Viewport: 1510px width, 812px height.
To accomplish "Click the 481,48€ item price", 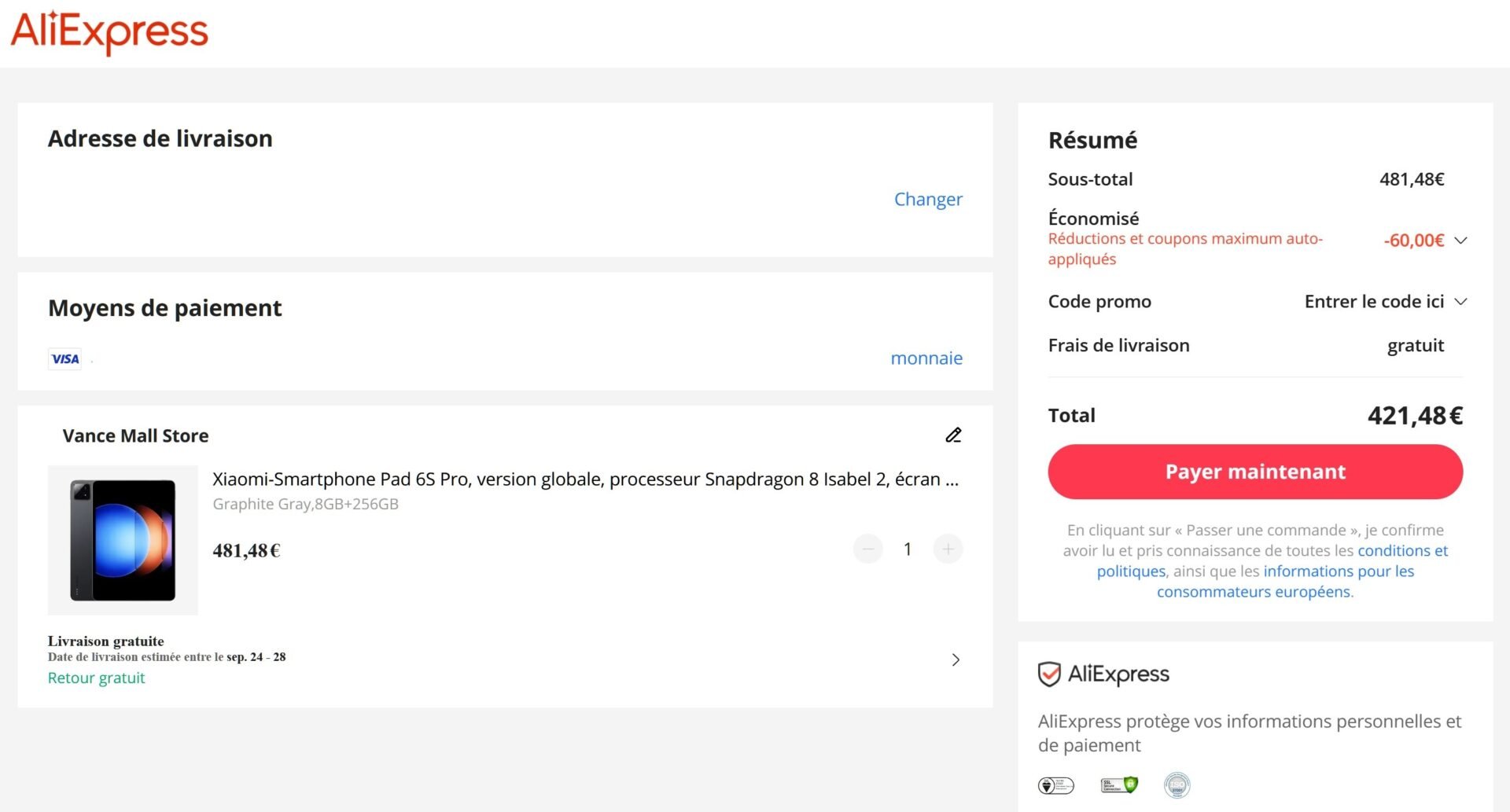I will 246,551.
